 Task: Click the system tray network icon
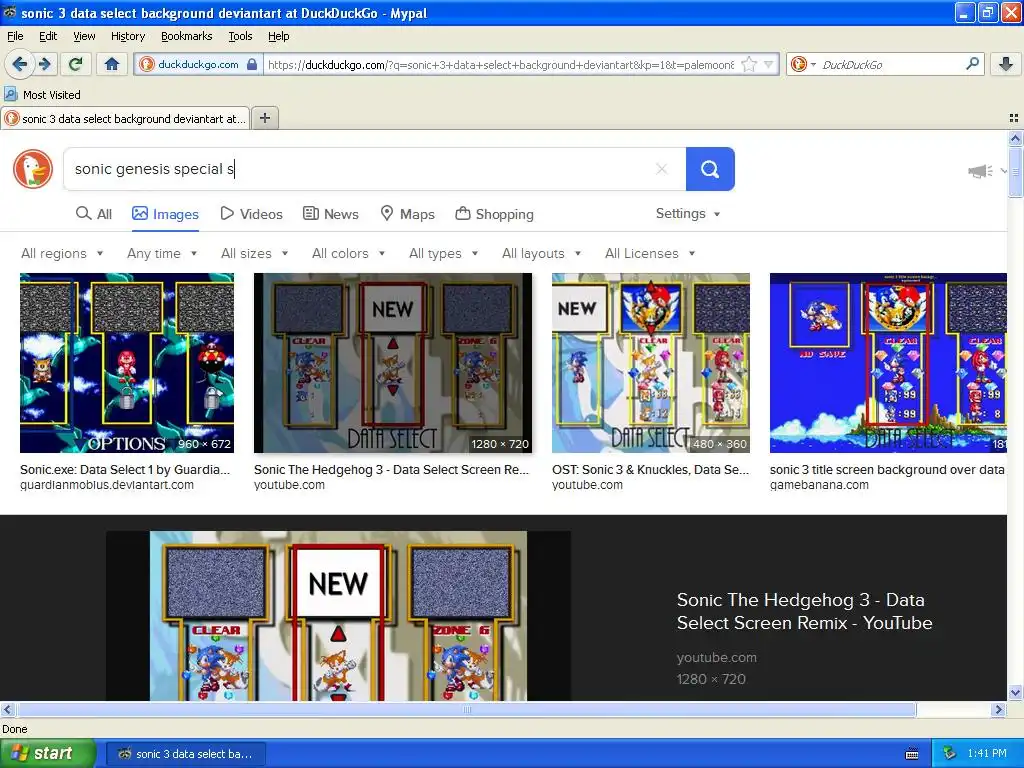point(949,754)
